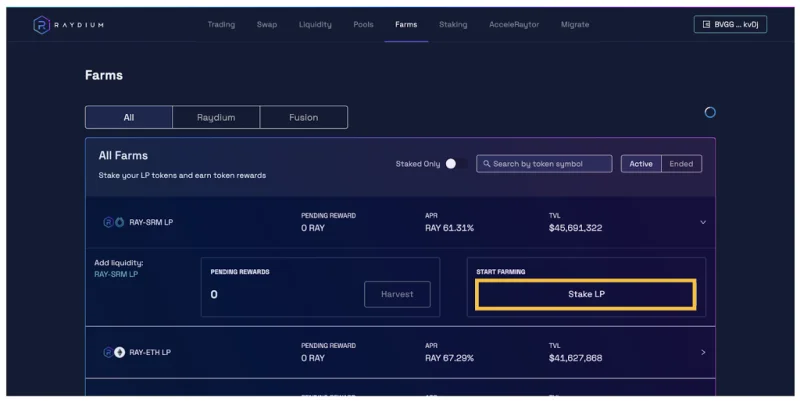Image resolution: width=800 pixels, height=401 pixels.
Task: Click the search magnifier icon
Action: [486, 164]
